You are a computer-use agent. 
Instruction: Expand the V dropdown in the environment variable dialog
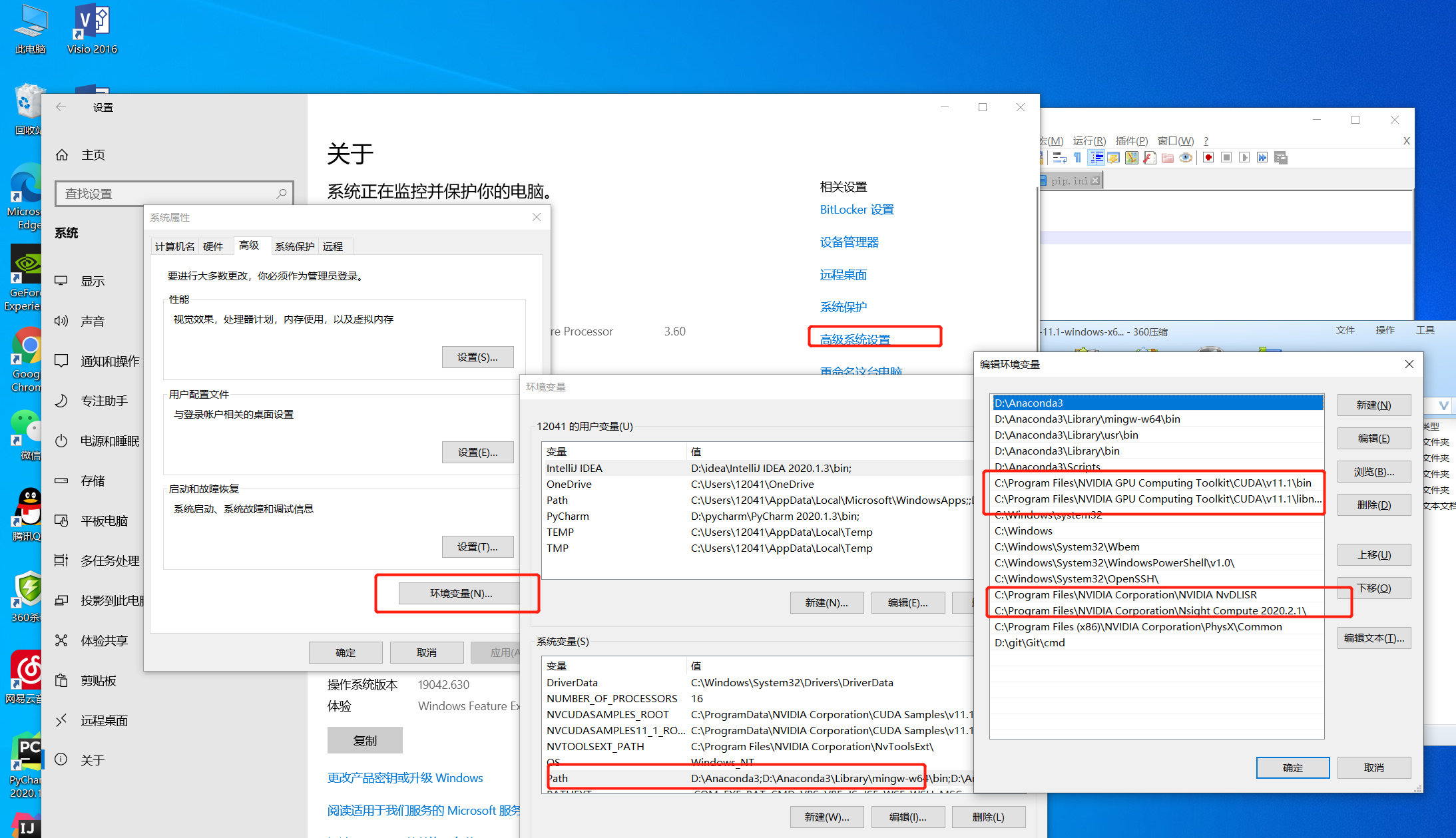[x=1443, y=405]
